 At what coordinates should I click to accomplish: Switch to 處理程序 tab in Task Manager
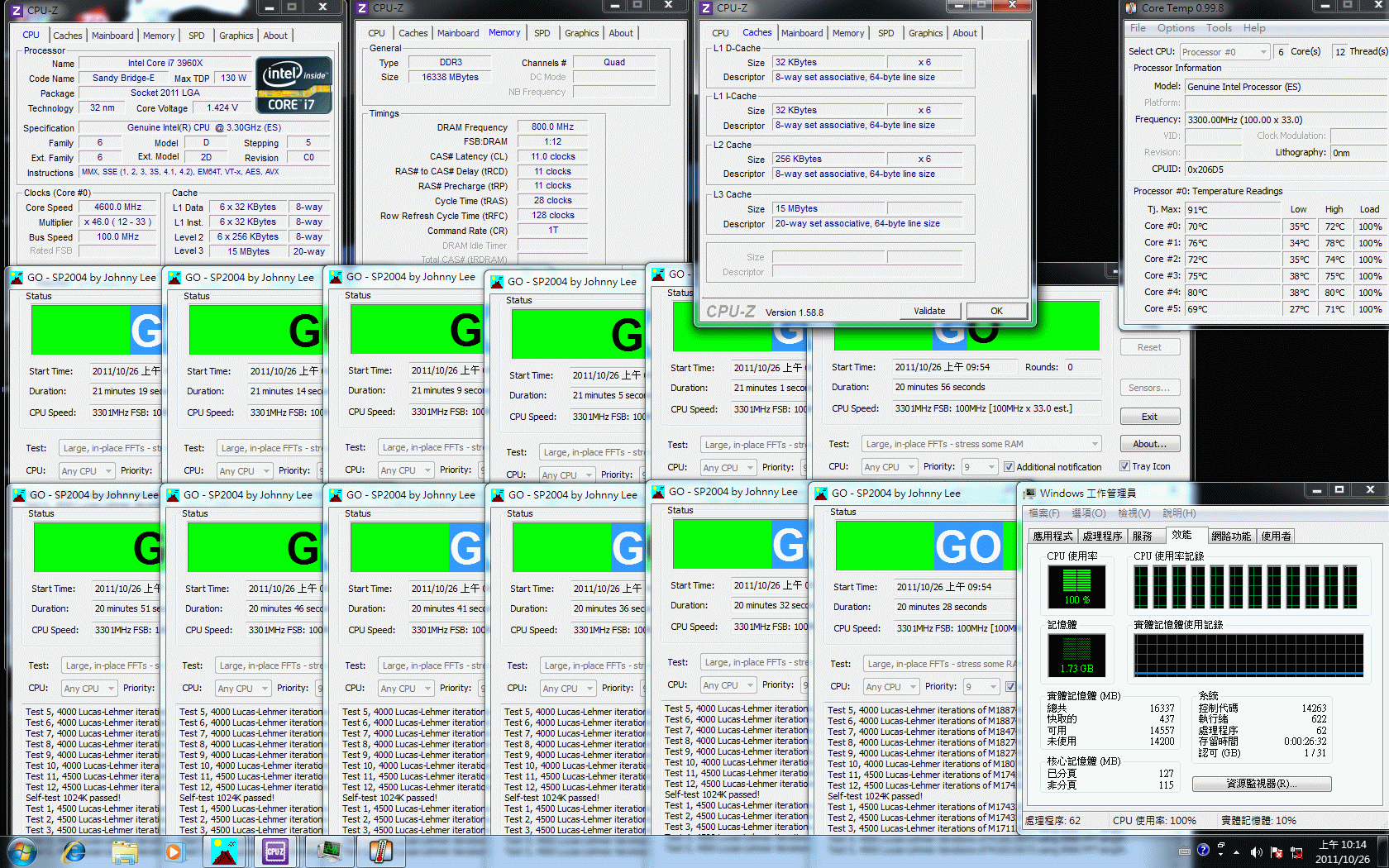click(1102, 537)
